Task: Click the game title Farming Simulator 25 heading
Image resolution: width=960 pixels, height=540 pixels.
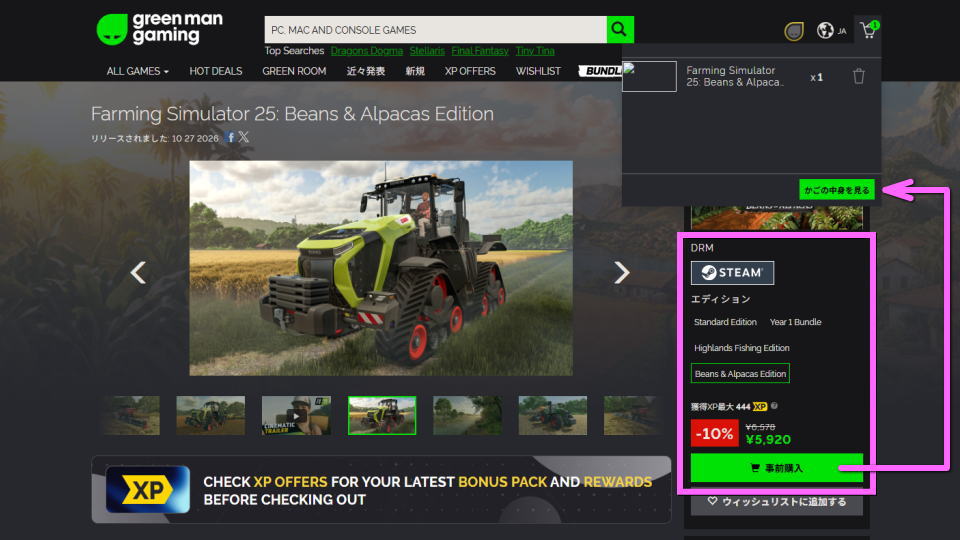Action: coord(292,114)
